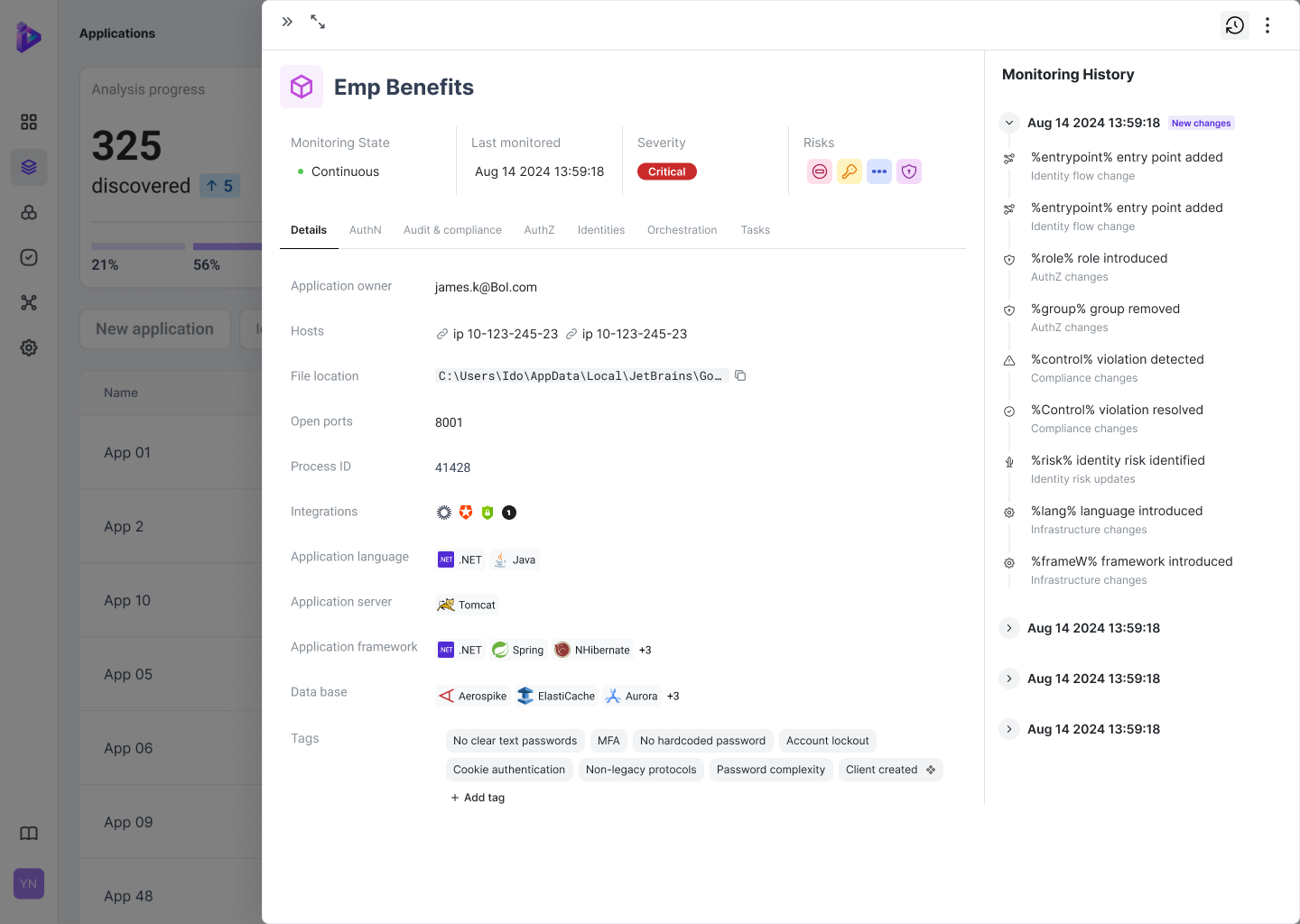Click the blue dots risk icon

pos(878,171)
